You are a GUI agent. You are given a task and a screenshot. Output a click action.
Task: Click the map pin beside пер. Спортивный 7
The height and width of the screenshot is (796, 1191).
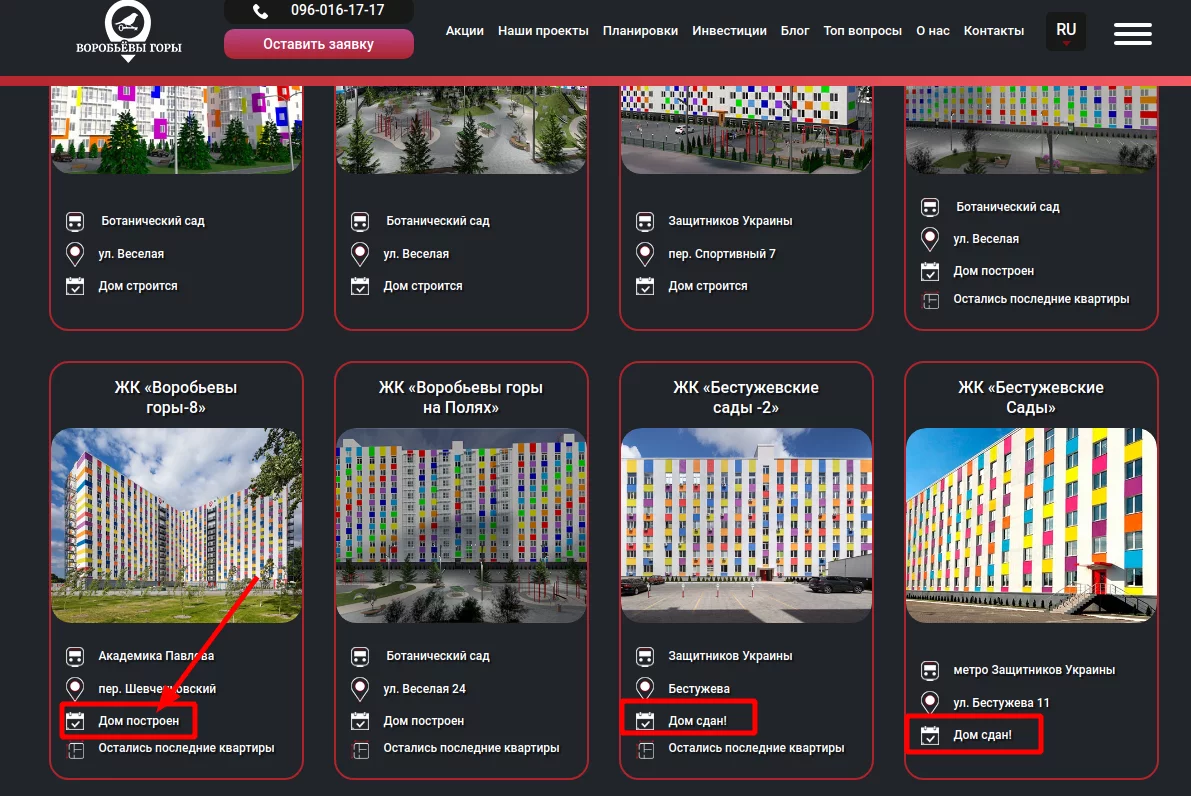pos(645,254)
